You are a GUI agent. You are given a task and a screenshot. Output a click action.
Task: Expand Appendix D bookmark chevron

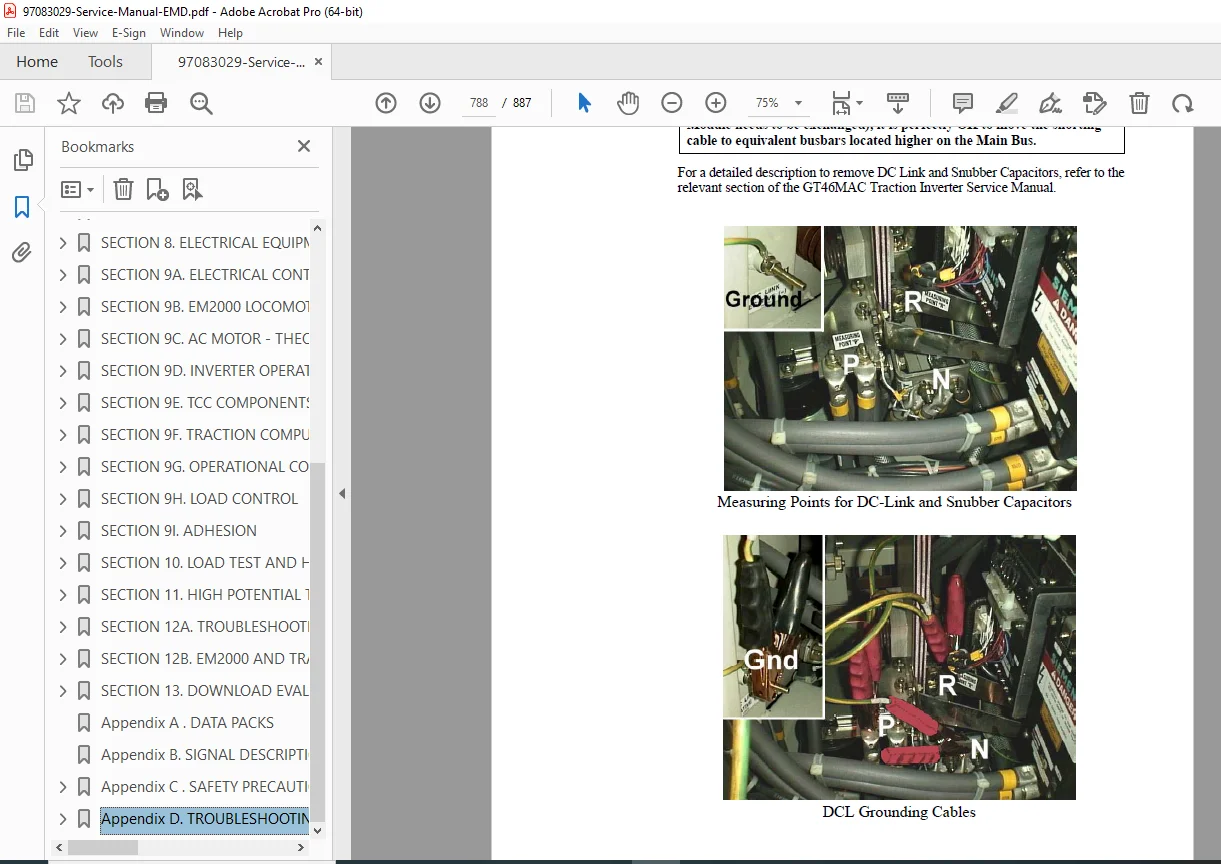[x=63, y=819]
